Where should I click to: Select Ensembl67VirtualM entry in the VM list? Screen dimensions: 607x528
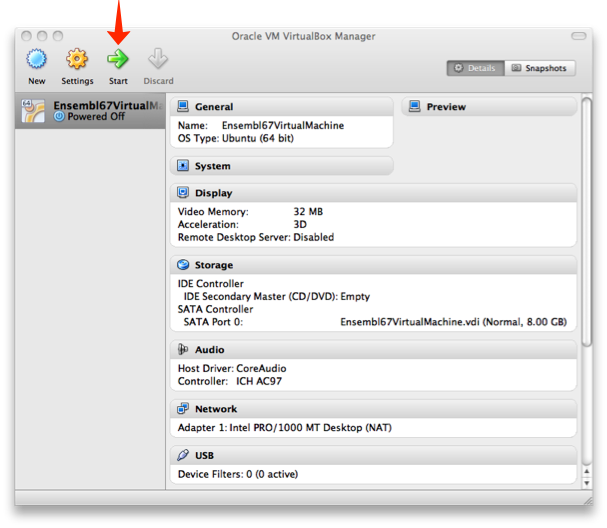point(90,111)
